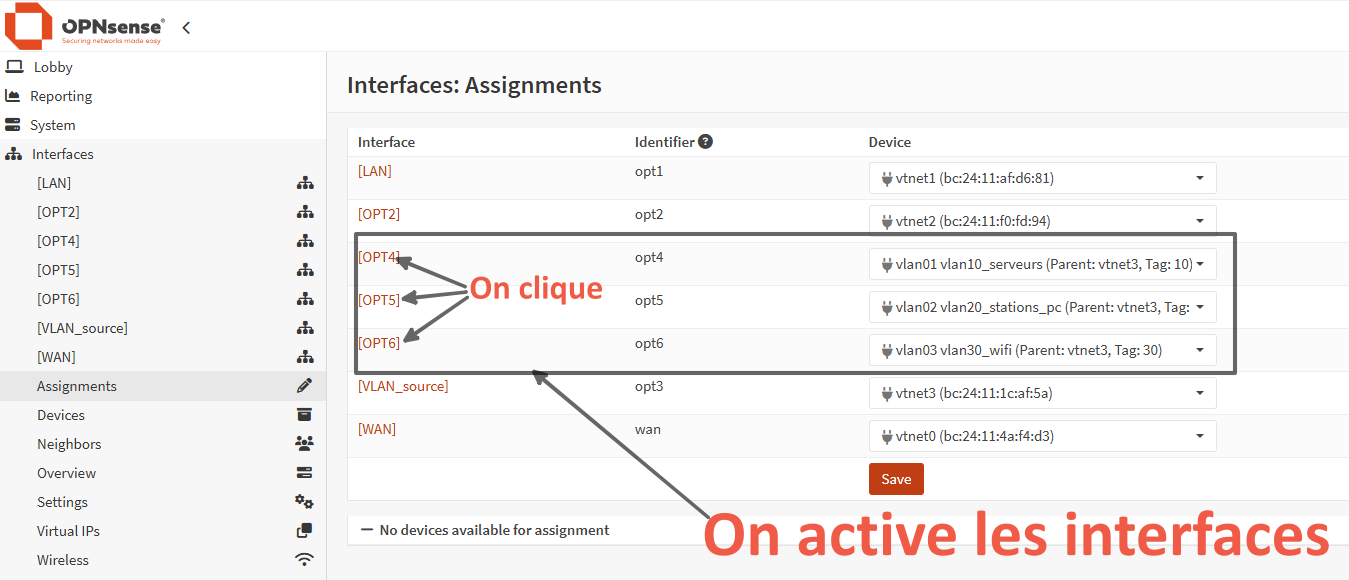The height and width of the screenshot is (580, 1349).
Task: Open the WAN device dropdown showing vtnet0
Action: [1042, 437]
